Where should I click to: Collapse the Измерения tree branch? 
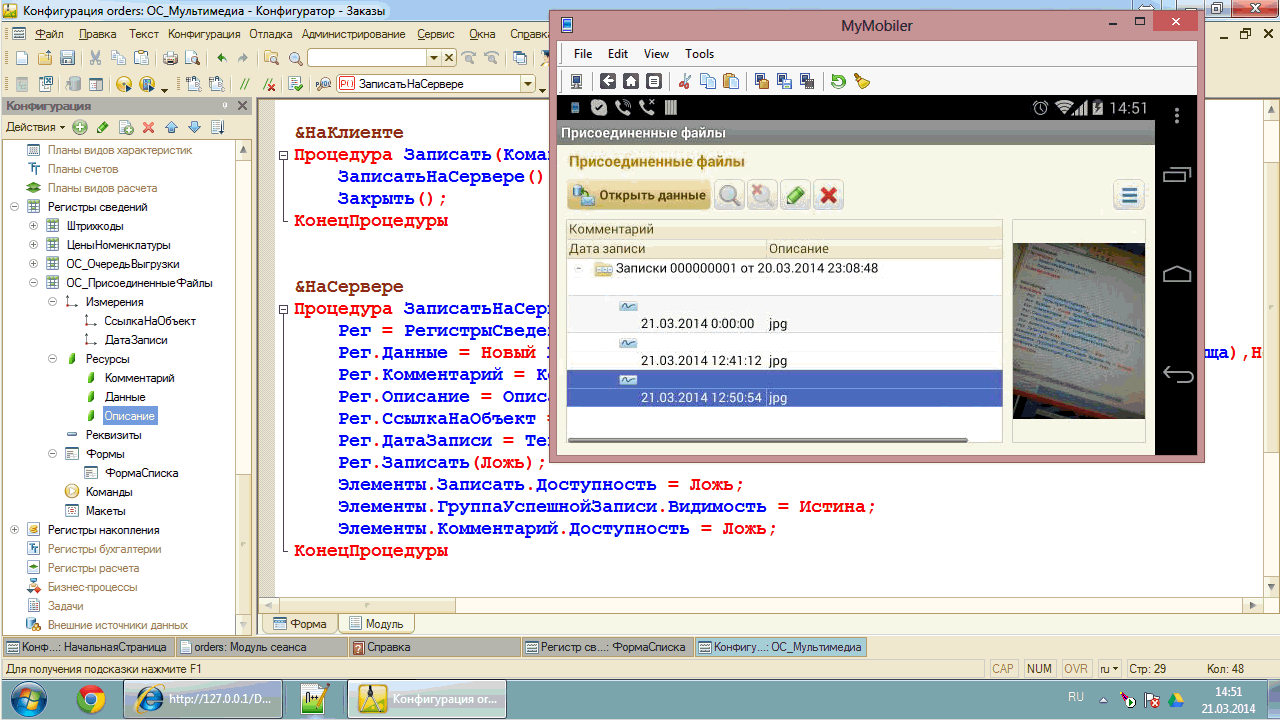[52, 302]
